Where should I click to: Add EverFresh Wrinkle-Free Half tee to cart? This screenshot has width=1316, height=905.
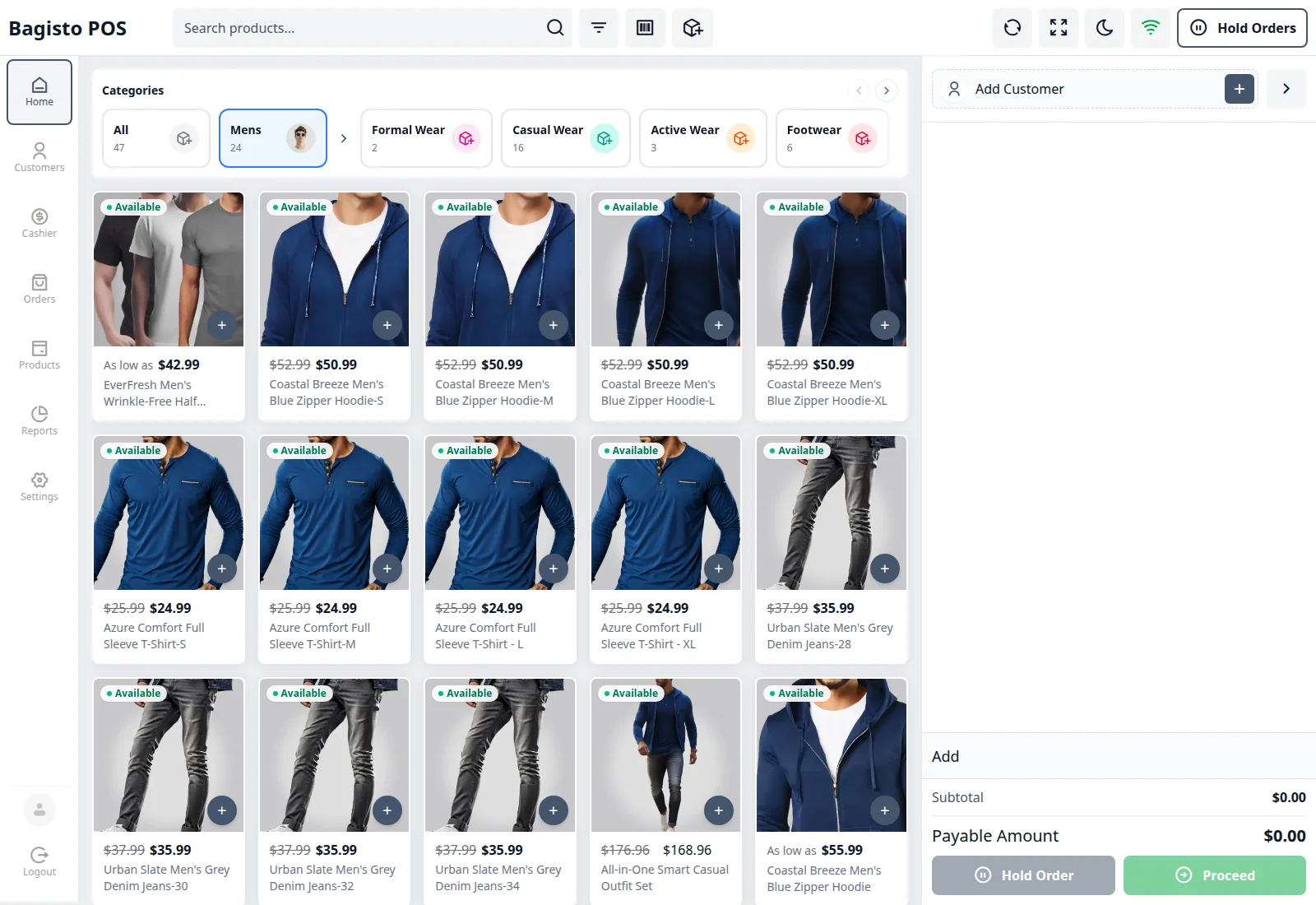tap(222, 325)
